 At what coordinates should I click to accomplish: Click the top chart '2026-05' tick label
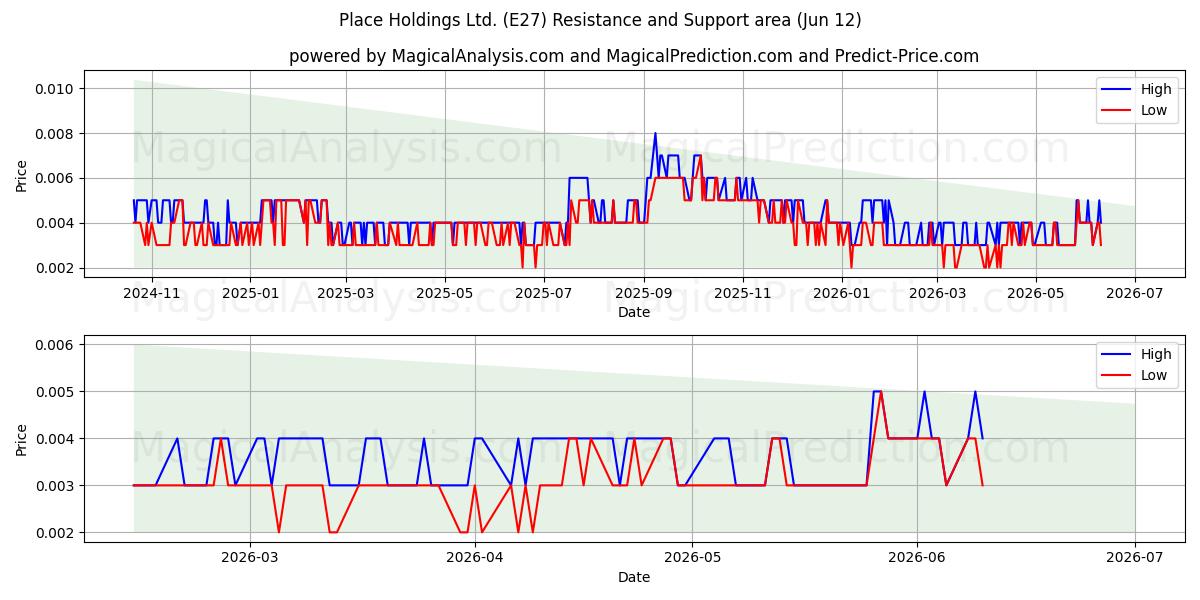click(x=1036, y=293)
